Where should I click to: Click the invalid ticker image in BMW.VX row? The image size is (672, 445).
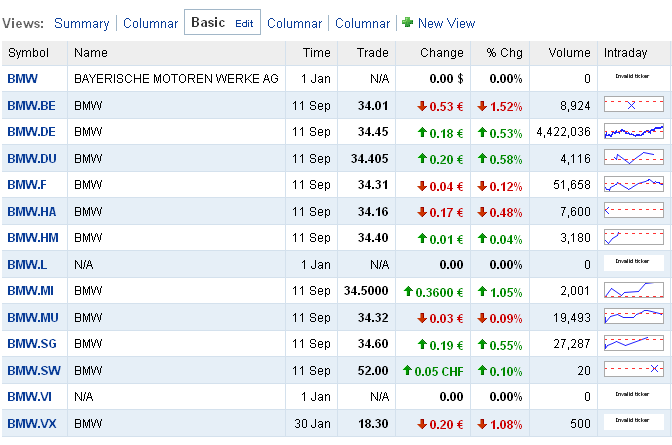633,421
